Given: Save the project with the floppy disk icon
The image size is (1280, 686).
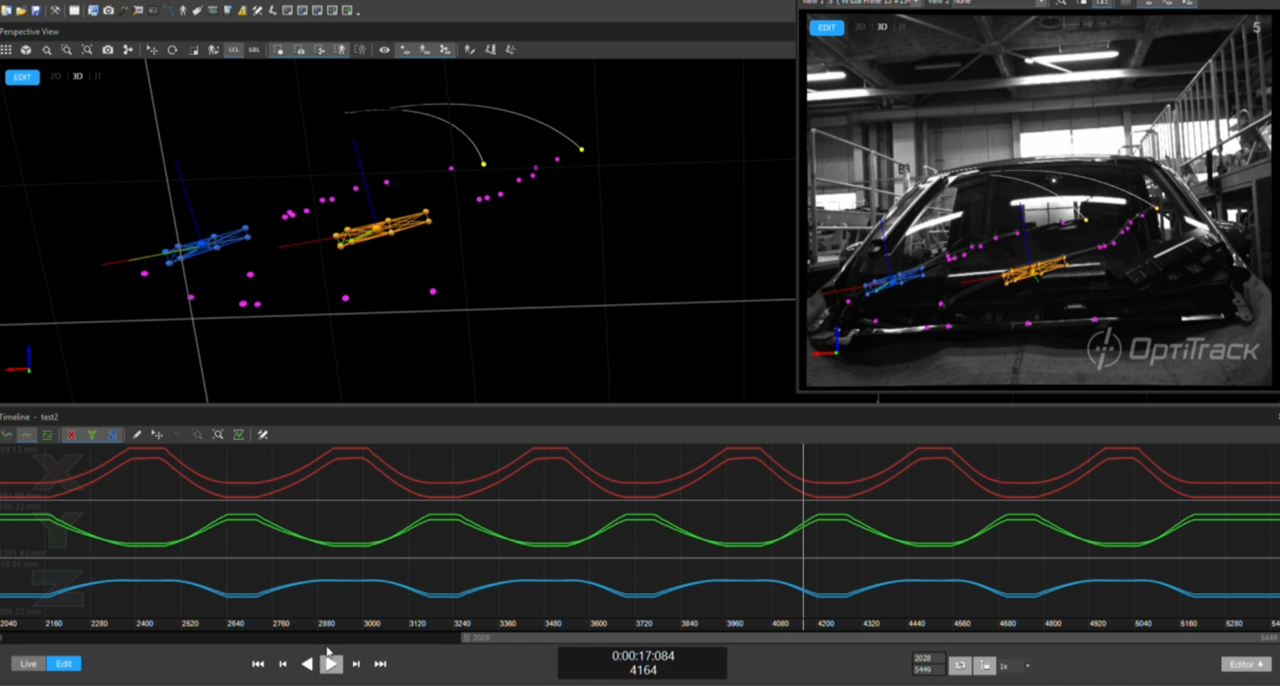Looking at the screenshot, I should pos(36,10).
